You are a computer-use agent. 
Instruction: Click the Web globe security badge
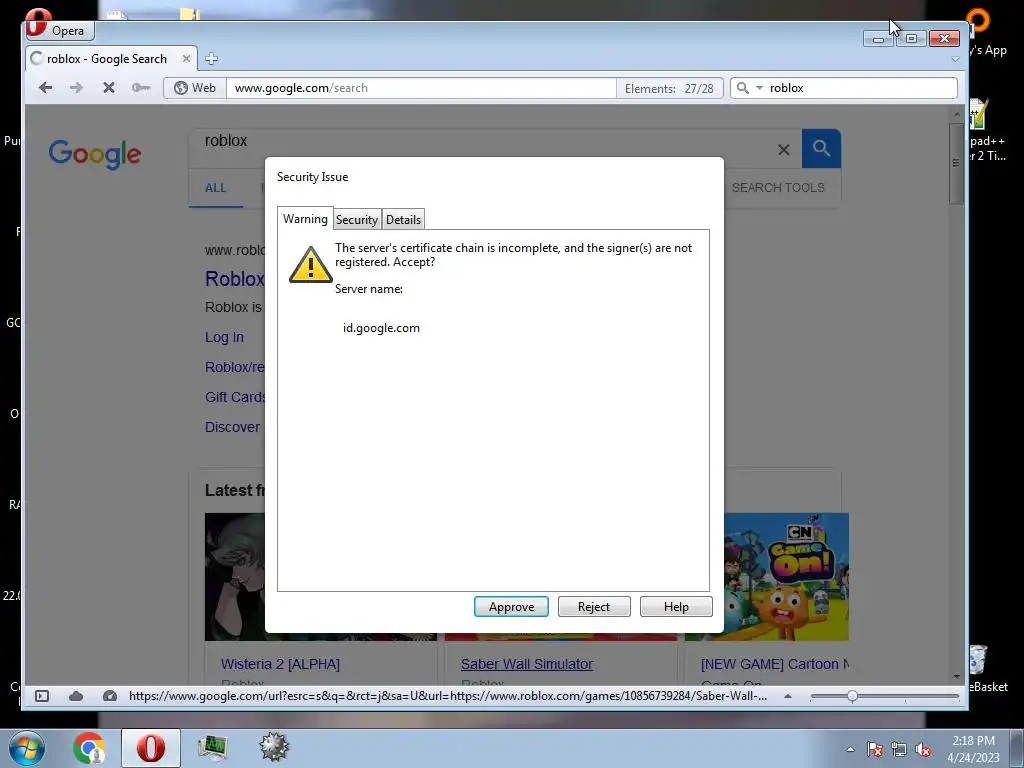pyautogui.click(x=195, y=88)
